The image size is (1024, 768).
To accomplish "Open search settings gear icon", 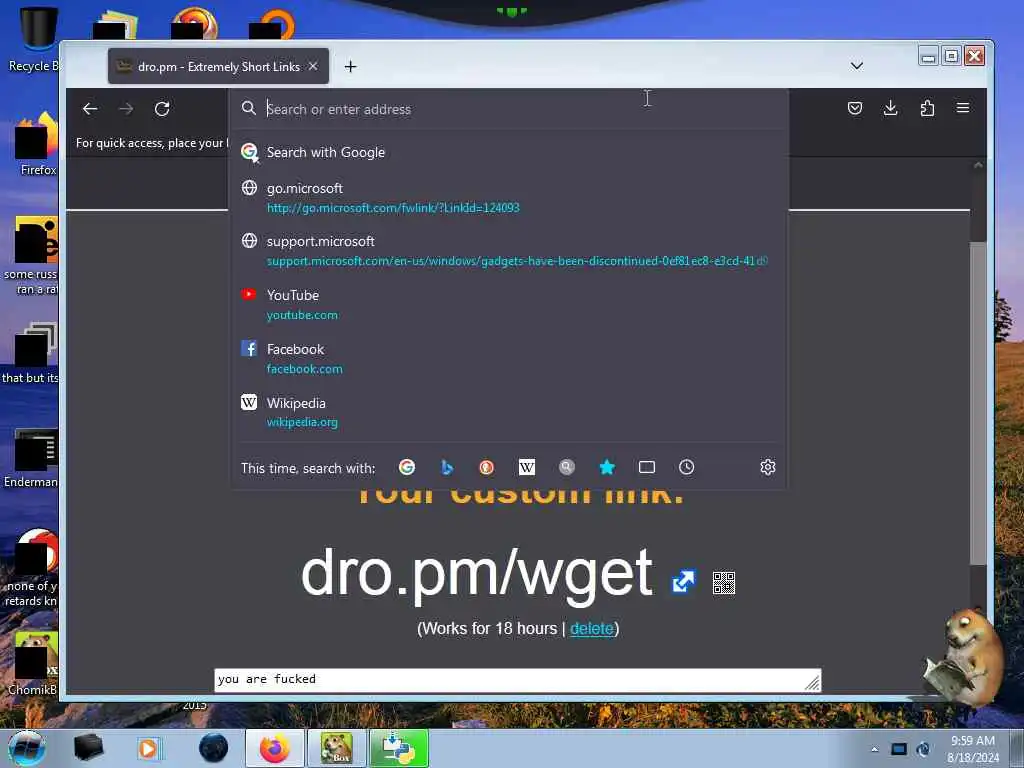I will 768,467.
